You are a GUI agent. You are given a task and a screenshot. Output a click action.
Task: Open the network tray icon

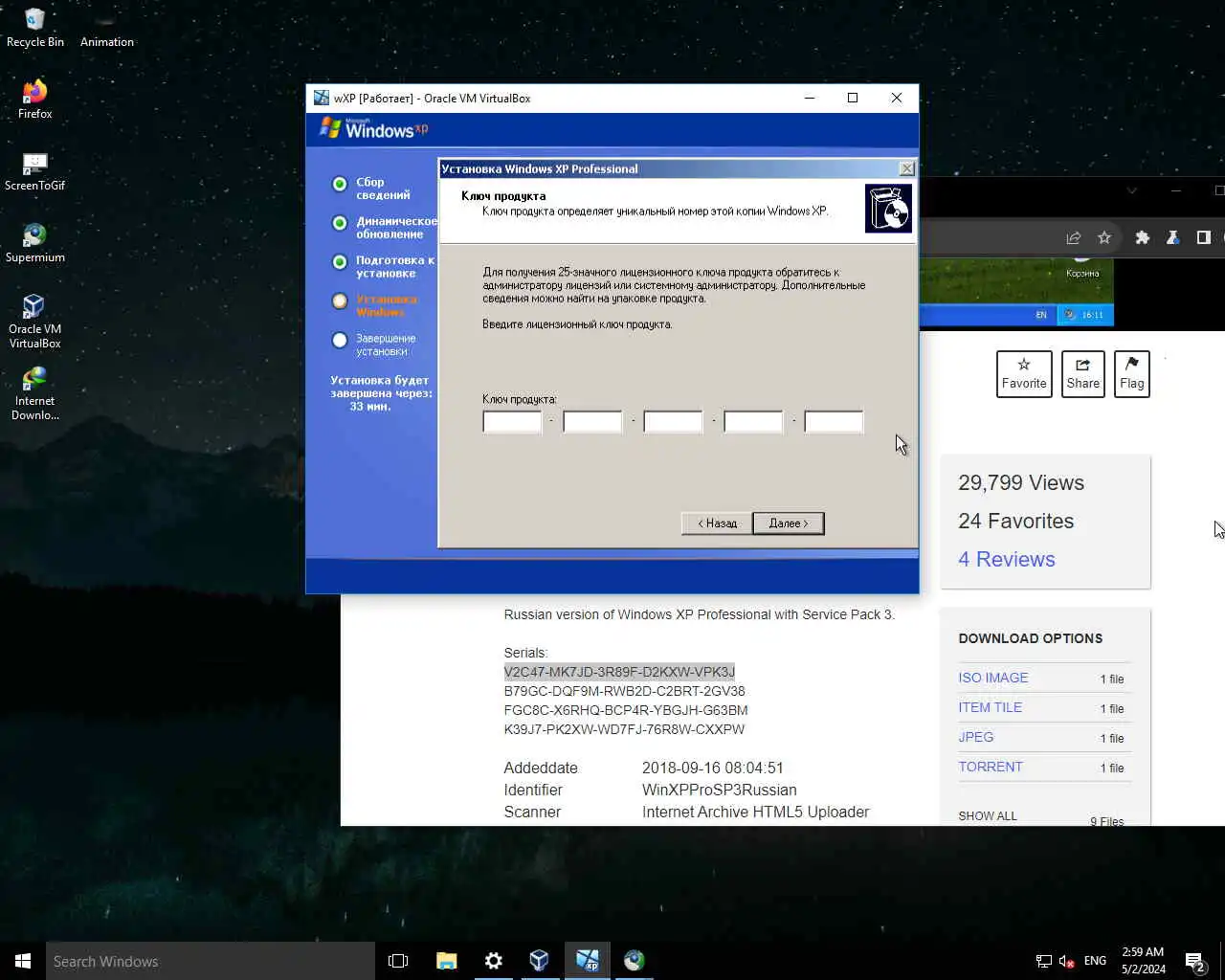tap(1043, 961)
